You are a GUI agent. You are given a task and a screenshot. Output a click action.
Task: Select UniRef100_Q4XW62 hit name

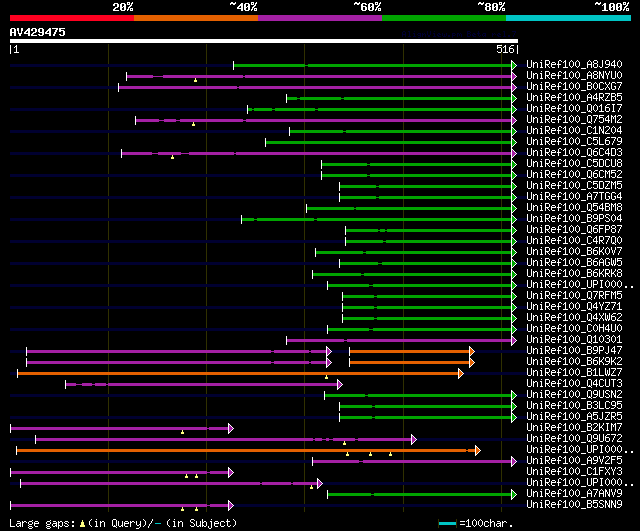click(574, 318)
